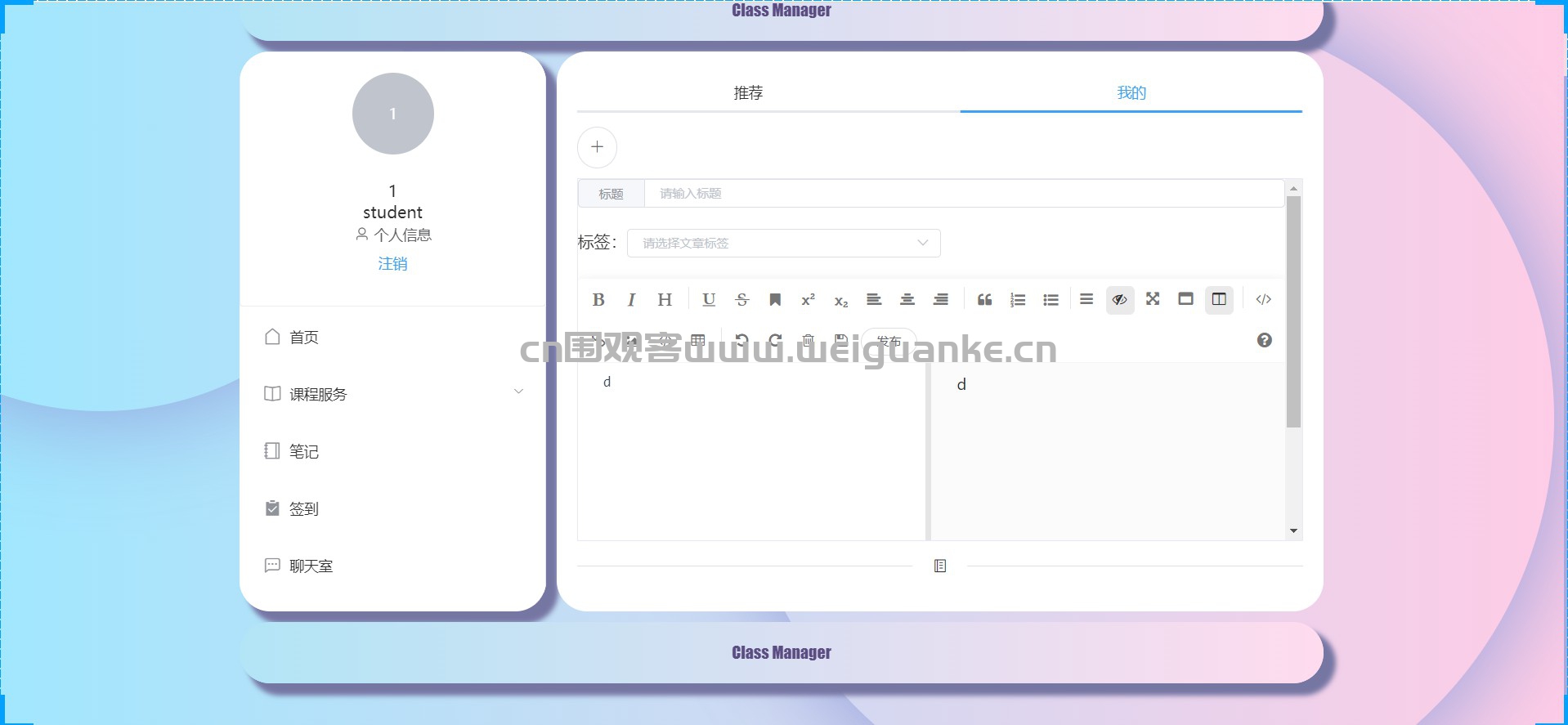Click the rendered preview pane with 'd'
This screenshot has height=725, width=1568.
click(1108, 451)
